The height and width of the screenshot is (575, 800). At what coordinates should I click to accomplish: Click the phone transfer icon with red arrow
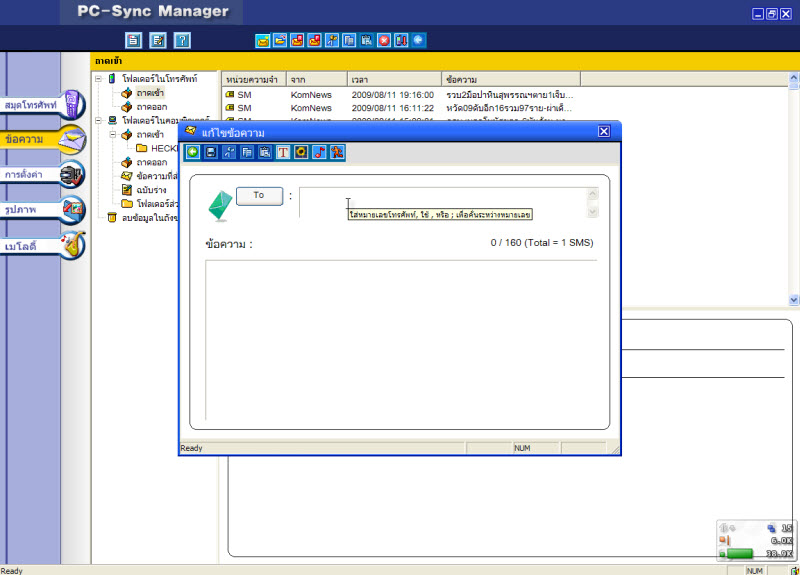point(401,40)
